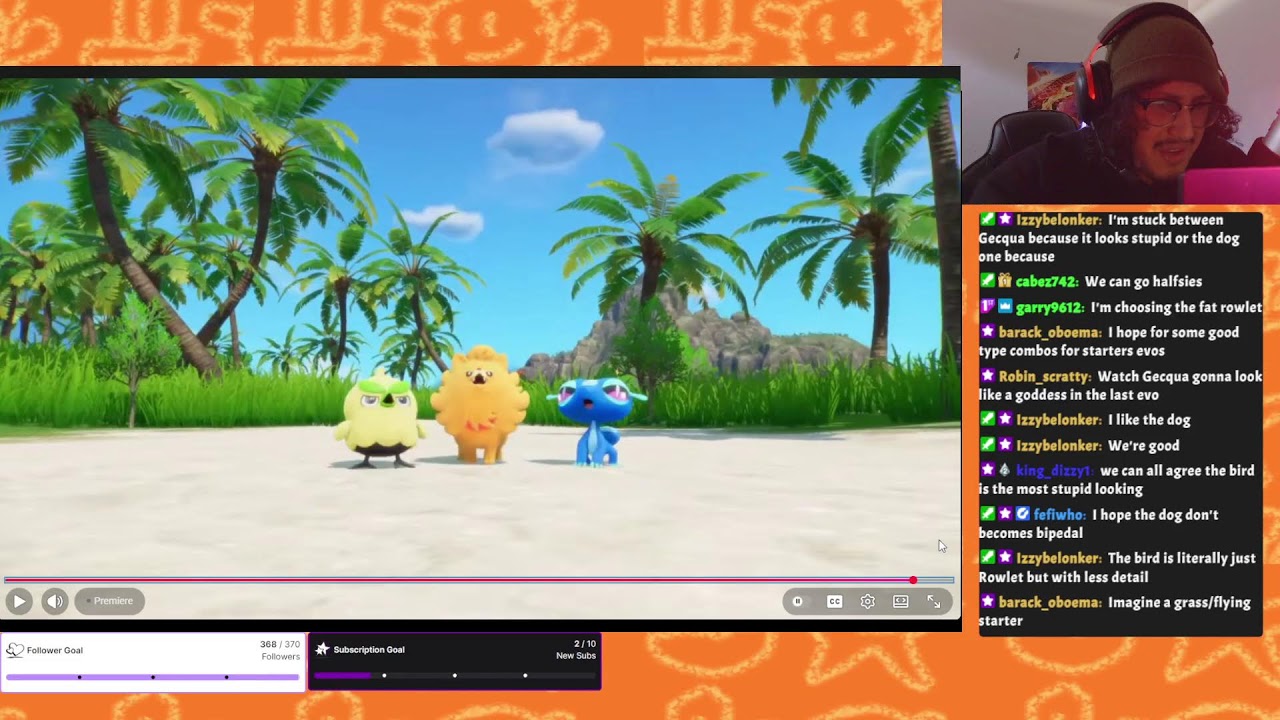The image size is (1280, 720).
Task: Click username garry9612 in chat
Action: pos(1049,308)
